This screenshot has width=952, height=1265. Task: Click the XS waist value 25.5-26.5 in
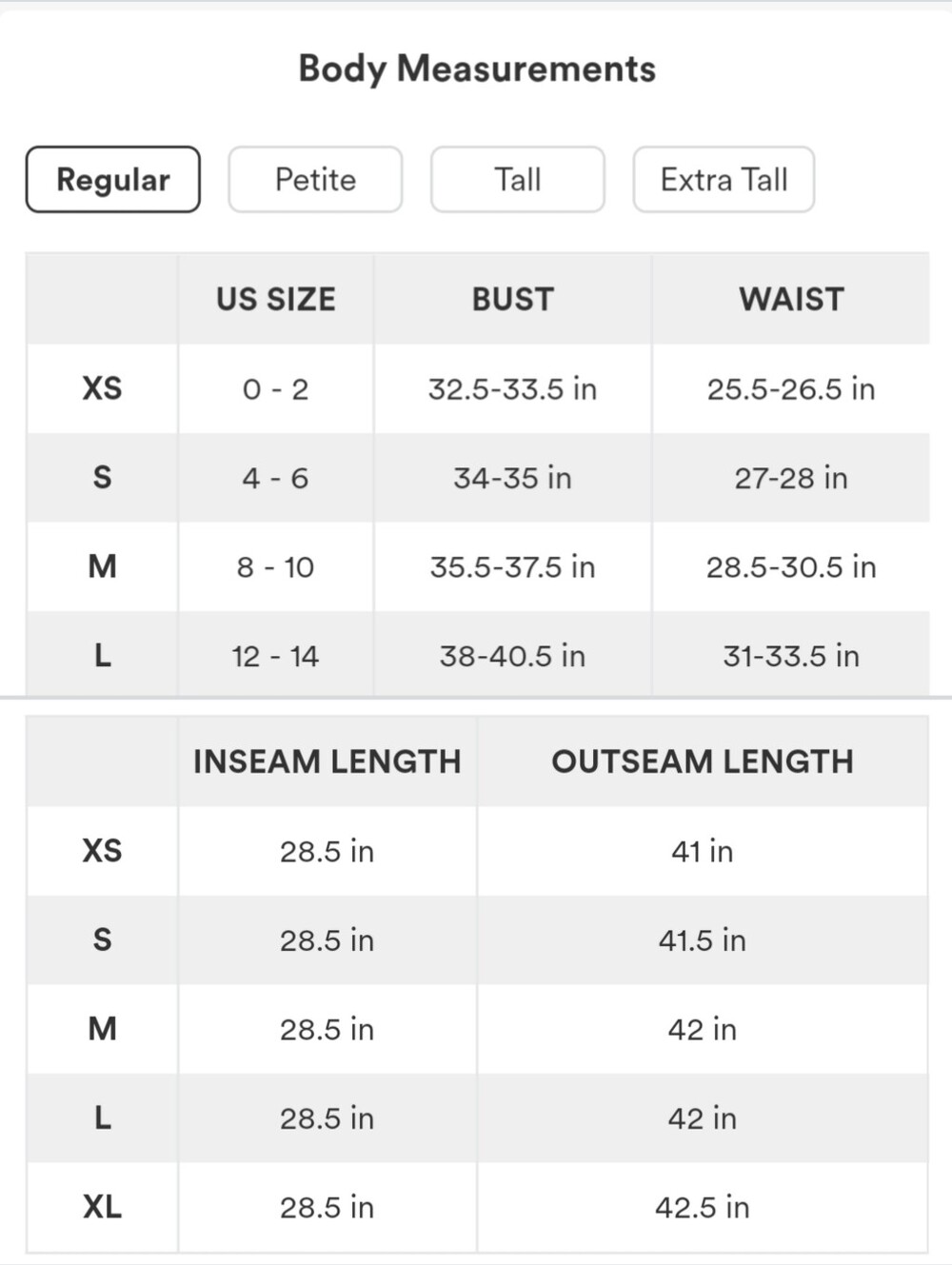[x=791, y=388]
